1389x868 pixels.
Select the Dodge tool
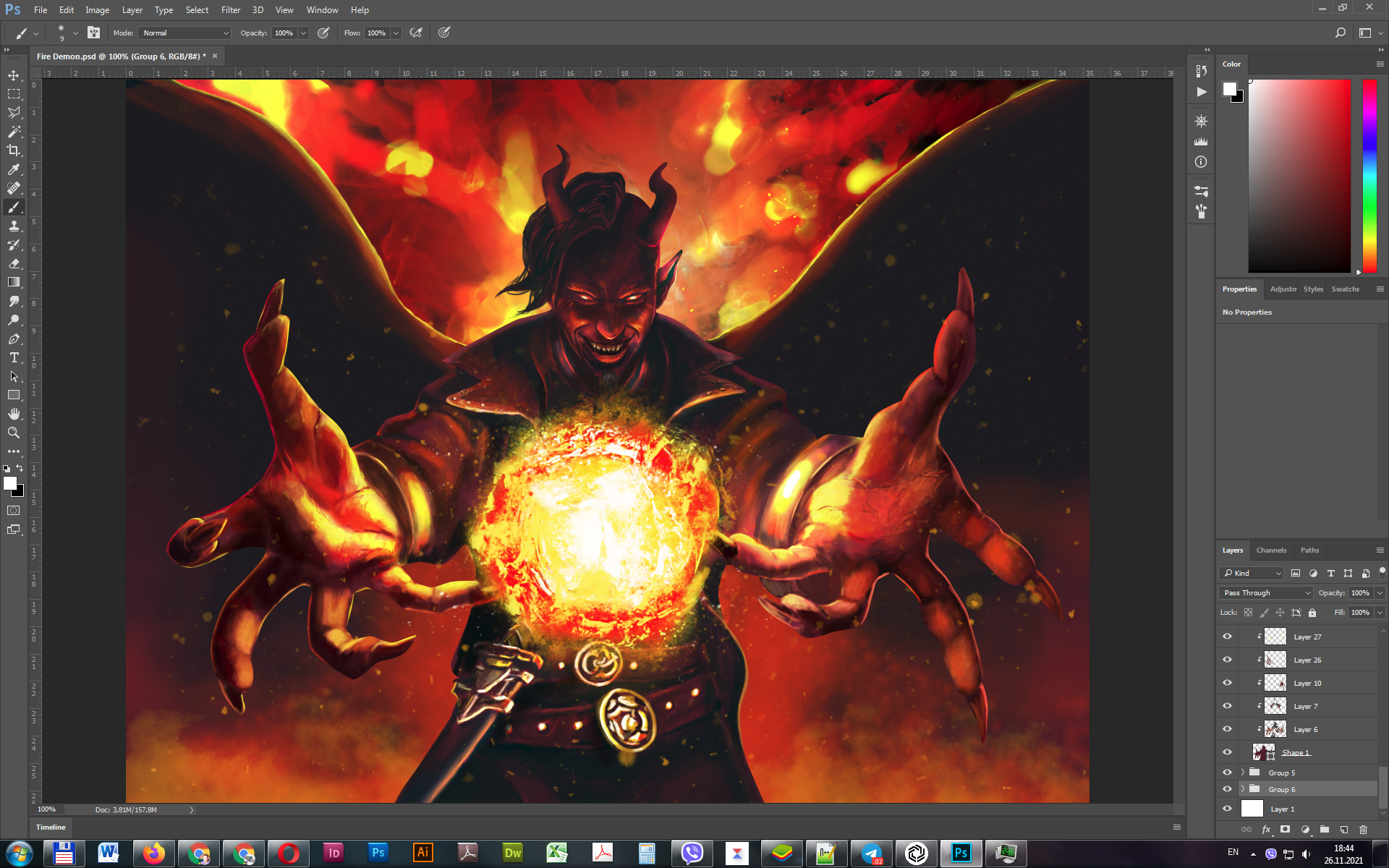click(14, 320)
